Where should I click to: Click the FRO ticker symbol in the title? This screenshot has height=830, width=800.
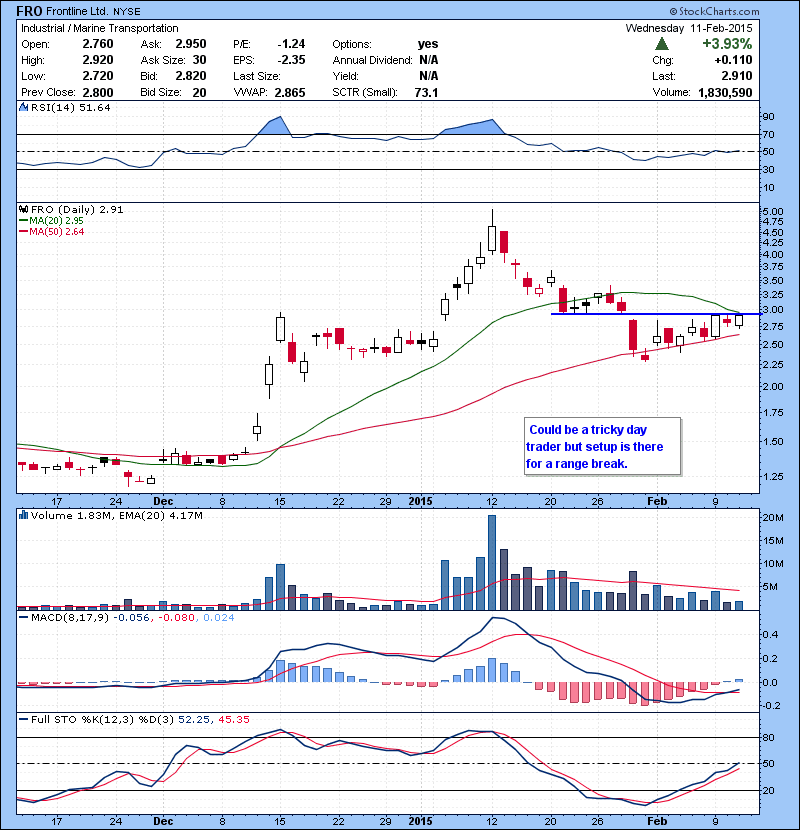coord(29,11)
